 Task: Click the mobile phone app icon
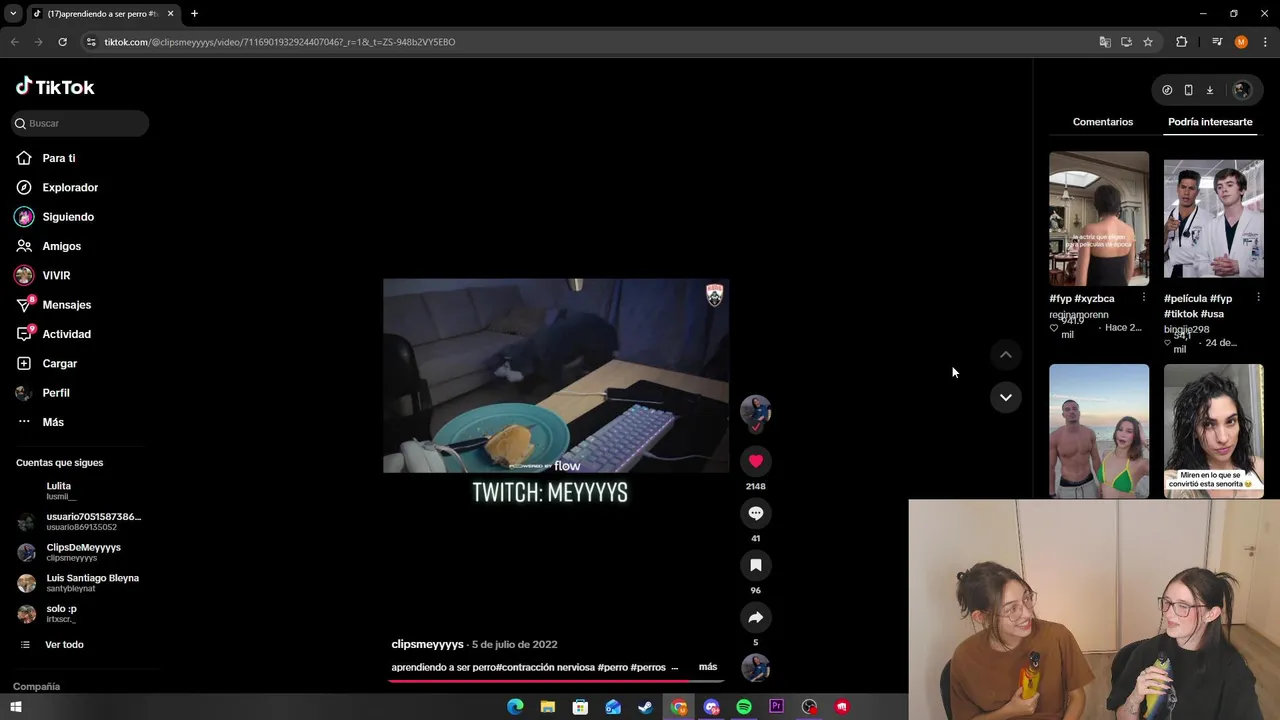coord(1188,90)
